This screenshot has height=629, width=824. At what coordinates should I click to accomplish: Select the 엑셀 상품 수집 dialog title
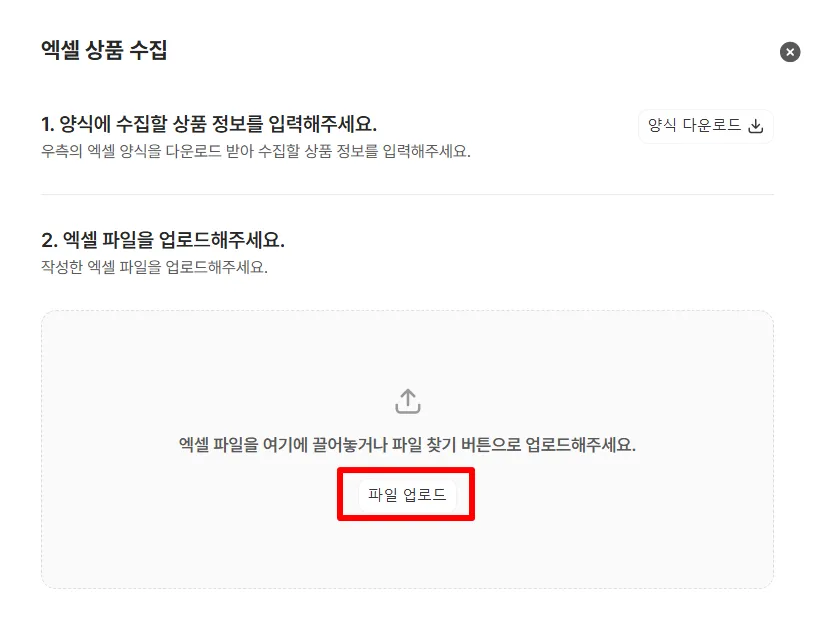pos(104,50)
